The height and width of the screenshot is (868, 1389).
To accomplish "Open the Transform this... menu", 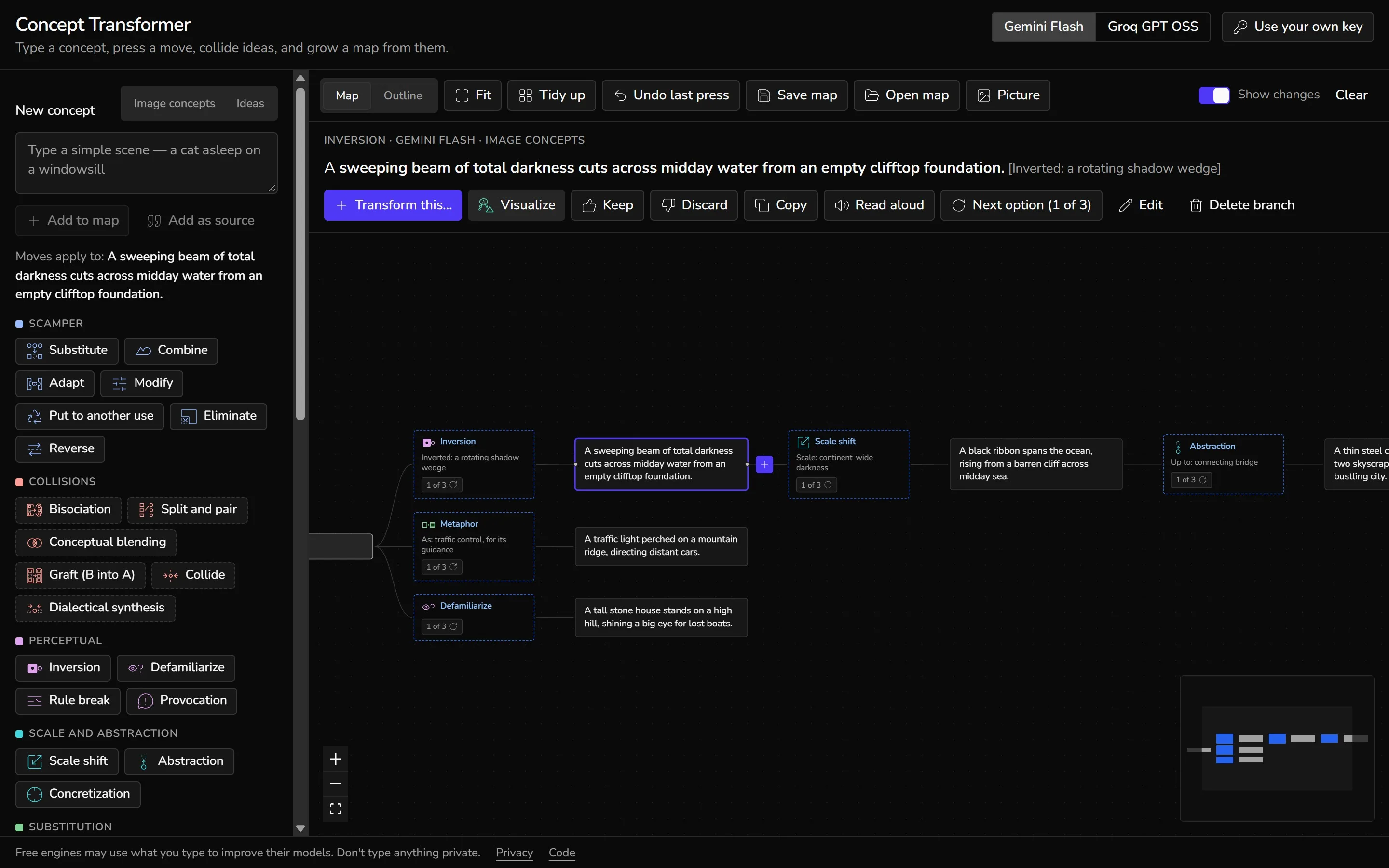I will (x=393, y=205).
